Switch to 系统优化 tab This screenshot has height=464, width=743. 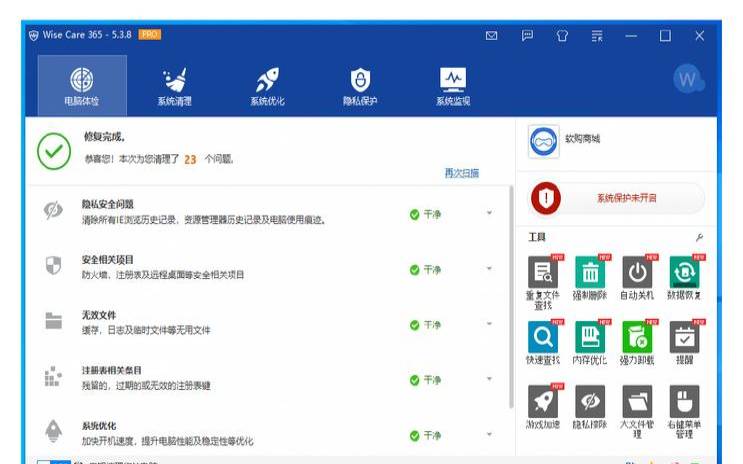(267, 85)
